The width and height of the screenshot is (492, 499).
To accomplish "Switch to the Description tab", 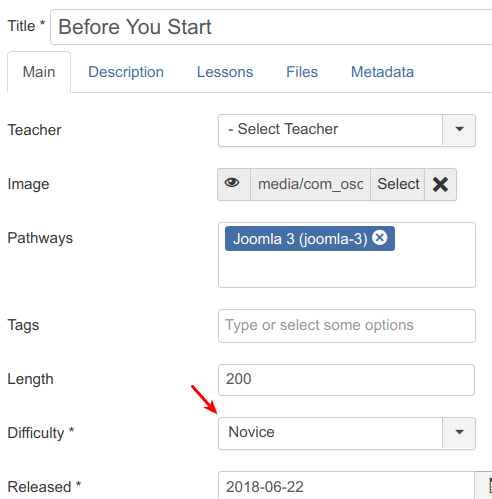I will pos(126,72).
